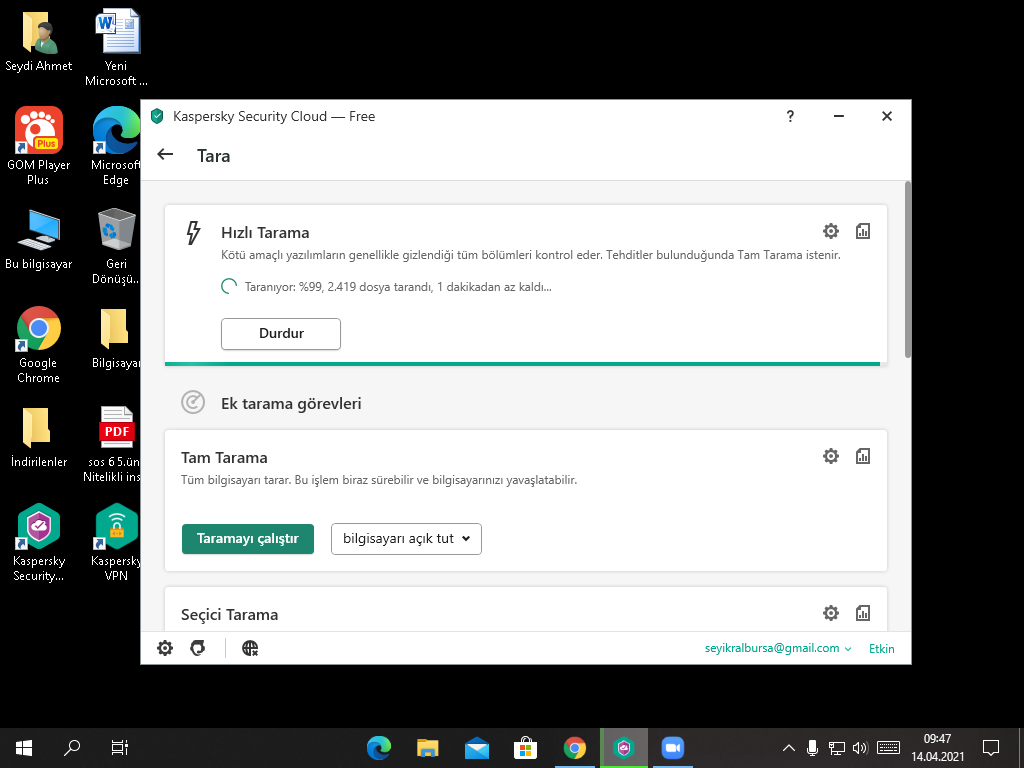The image size is (1024, 768).
Task: Click the touch keyboard tray icon
Action: 888,748
